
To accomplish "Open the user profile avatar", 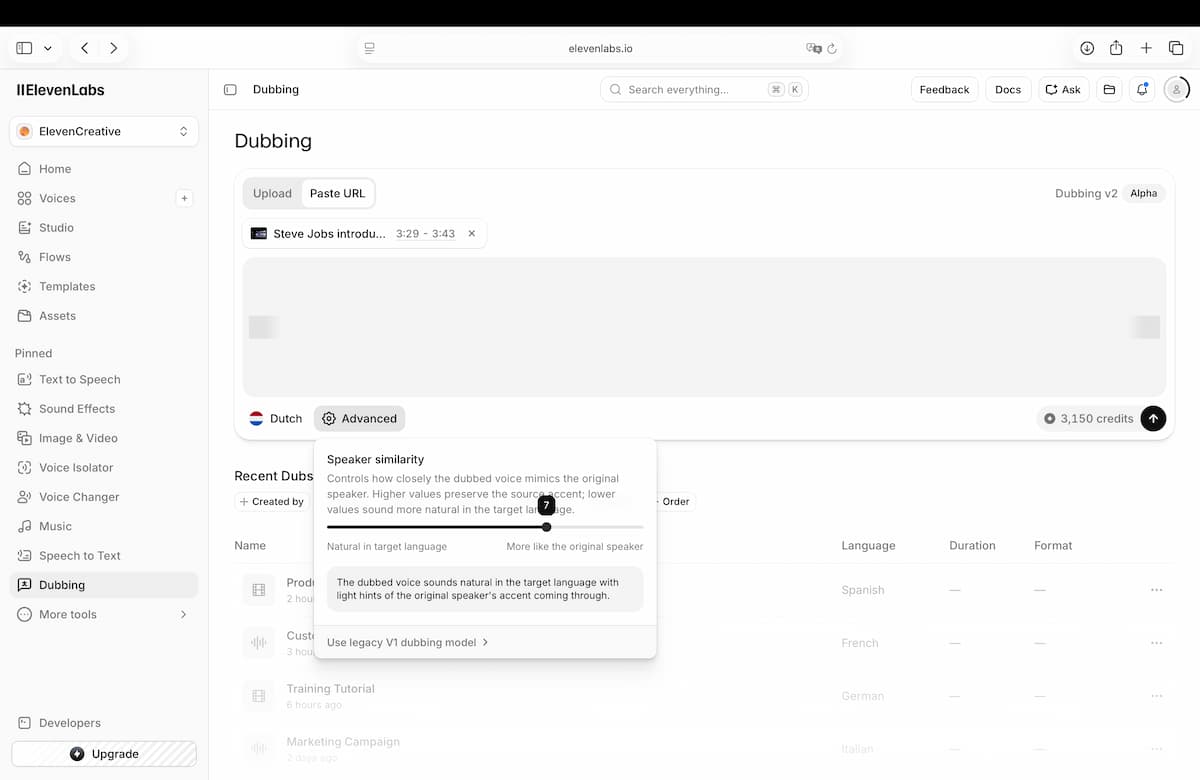I will pyautogui.click(x=1176, y=89).
